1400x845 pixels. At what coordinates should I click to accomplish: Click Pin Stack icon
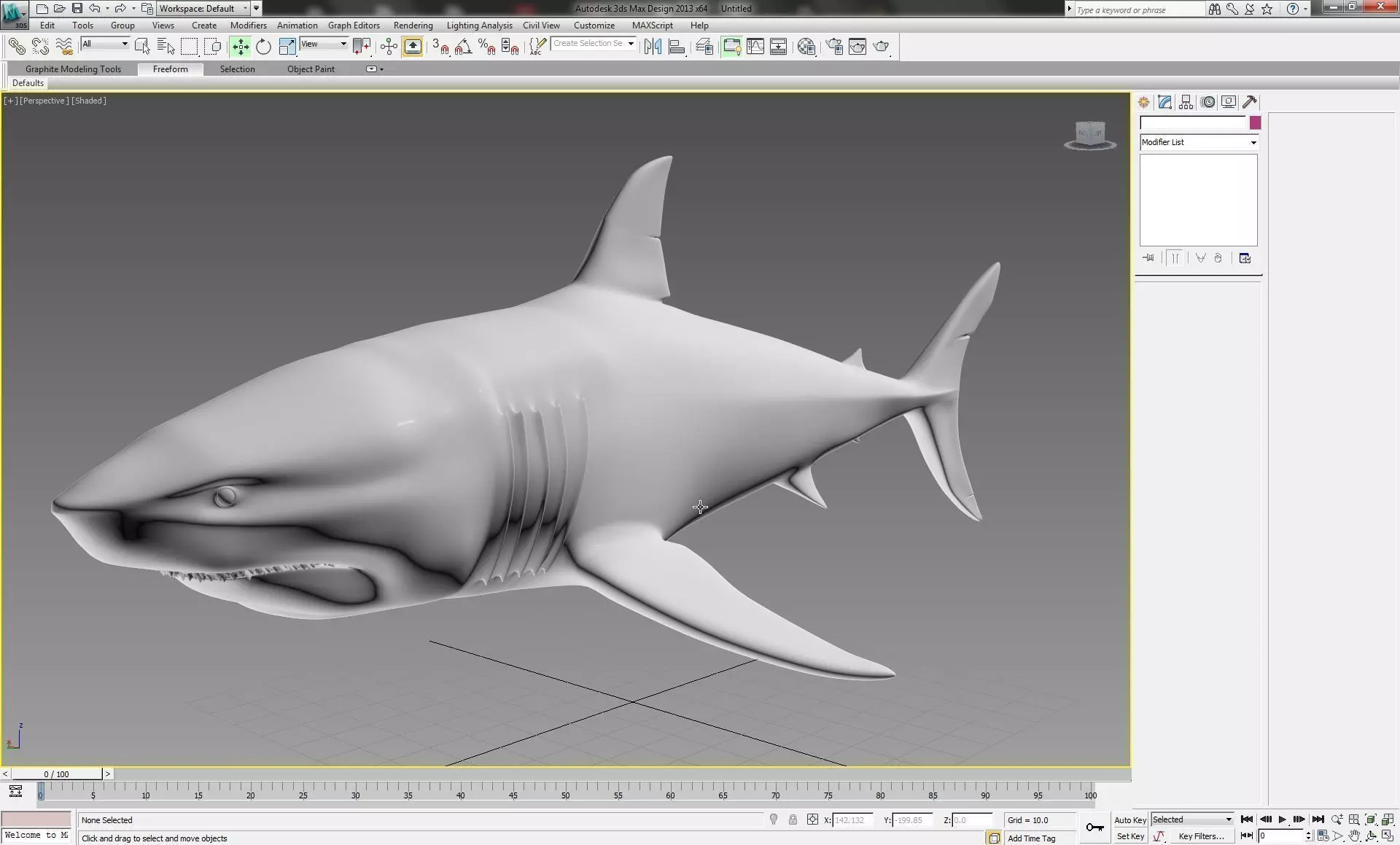[1148, 258]
